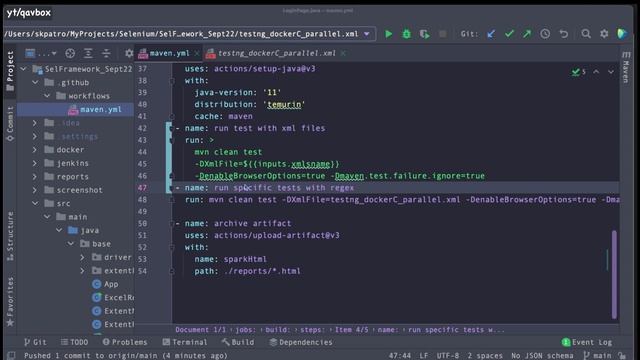Go to previous highlighted error arrow
640x360 pixels.
(x=596, y=72)
